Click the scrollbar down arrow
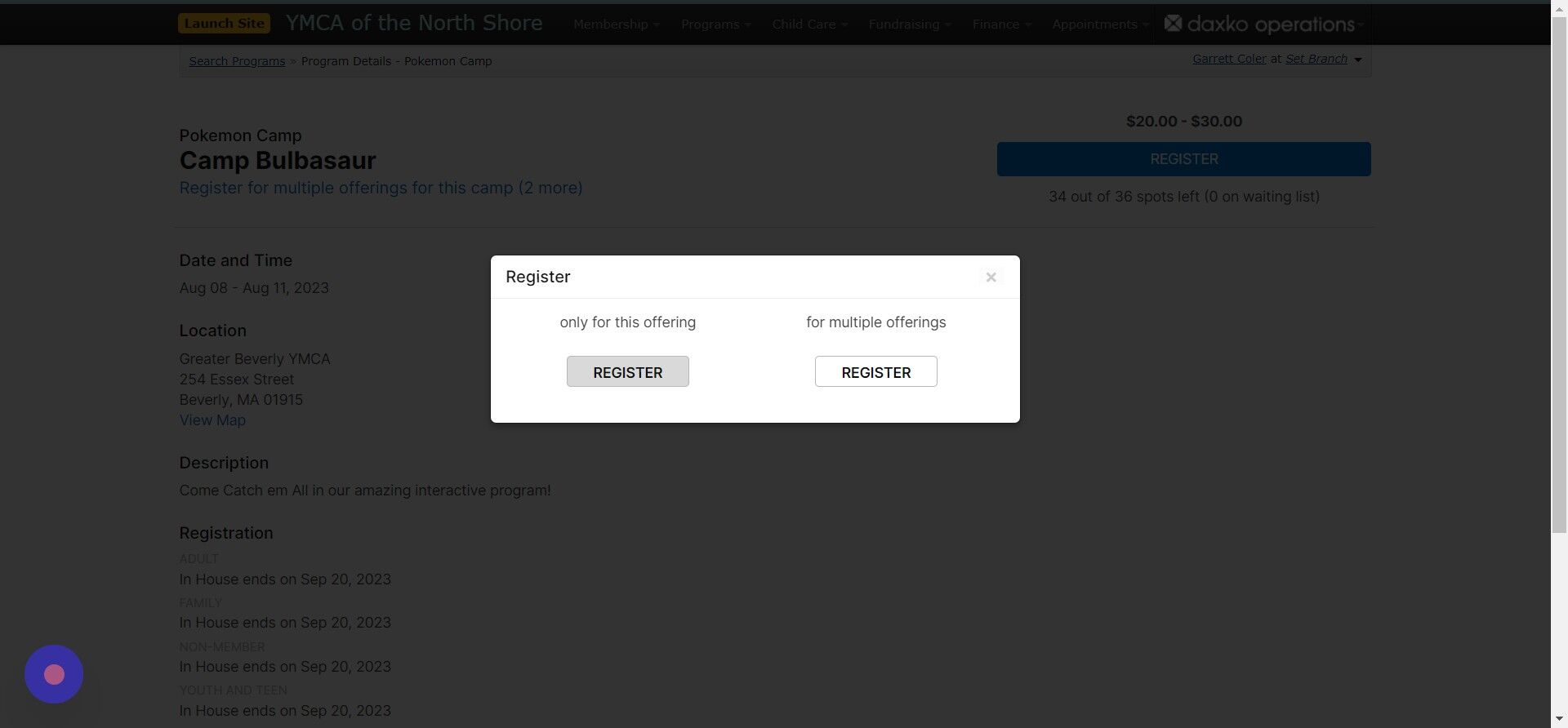This screenshot has height=728, width=1568. coord(1559,720)
